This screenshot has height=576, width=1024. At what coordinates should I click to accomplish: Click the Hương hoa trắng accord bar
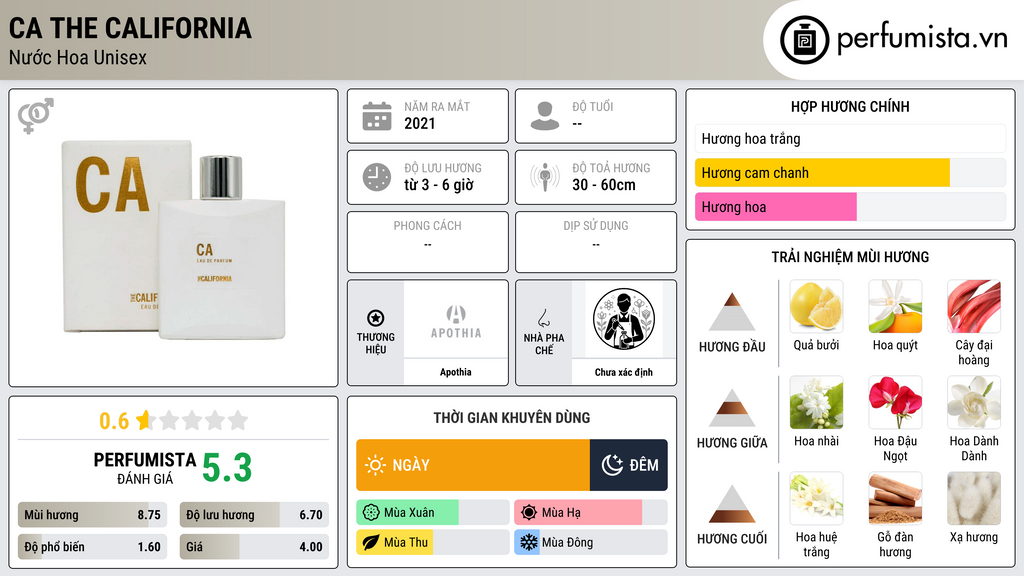coord(850,138)
